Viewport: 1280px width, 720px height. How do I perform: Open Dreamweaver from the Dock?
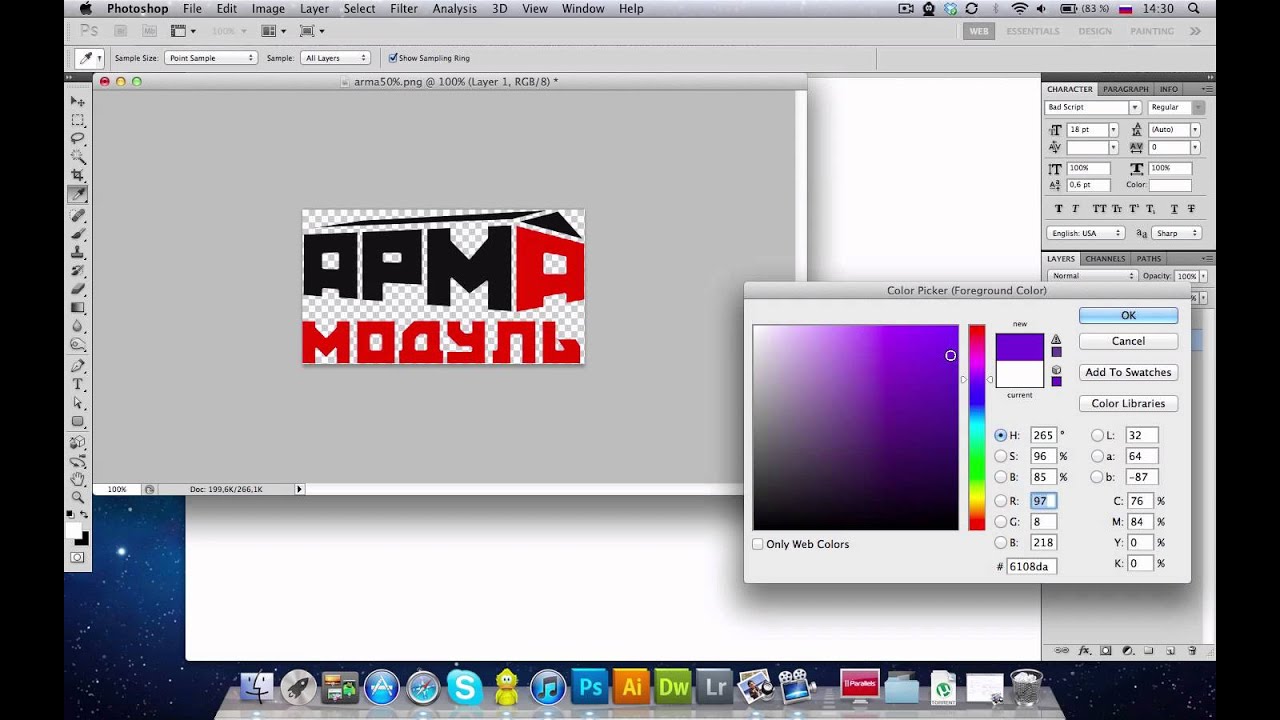pyautogui.click(x=674, y=687)
